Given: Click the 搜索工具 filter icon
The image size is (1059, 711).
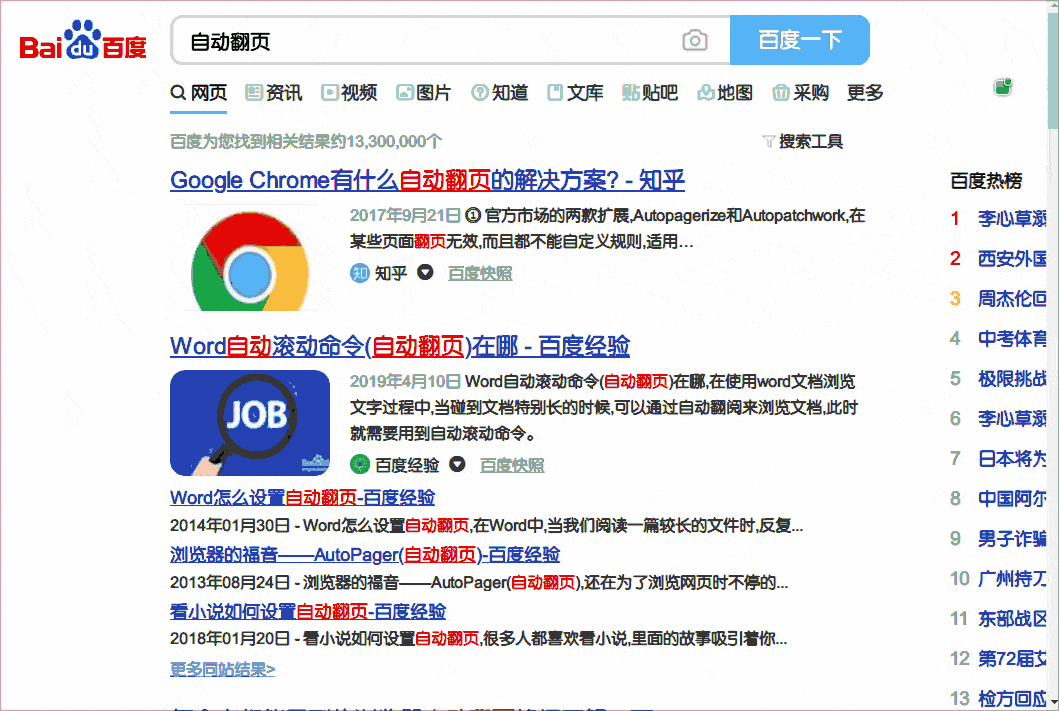Looking at the screenshot, I should tap(768, 141).
